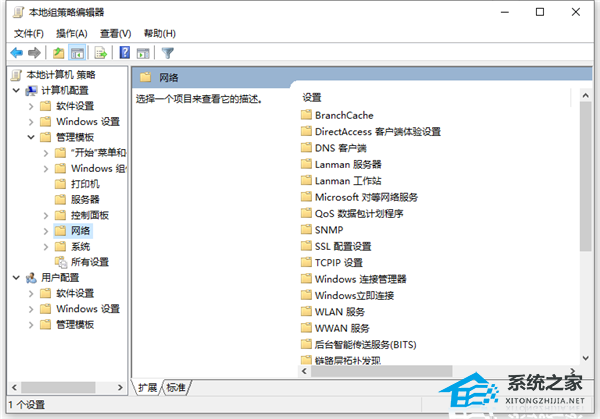The height and width of the screenshot is (419, 600).
Task: Click the Lanman 服务器 folder icon
Action: (306, 164)
